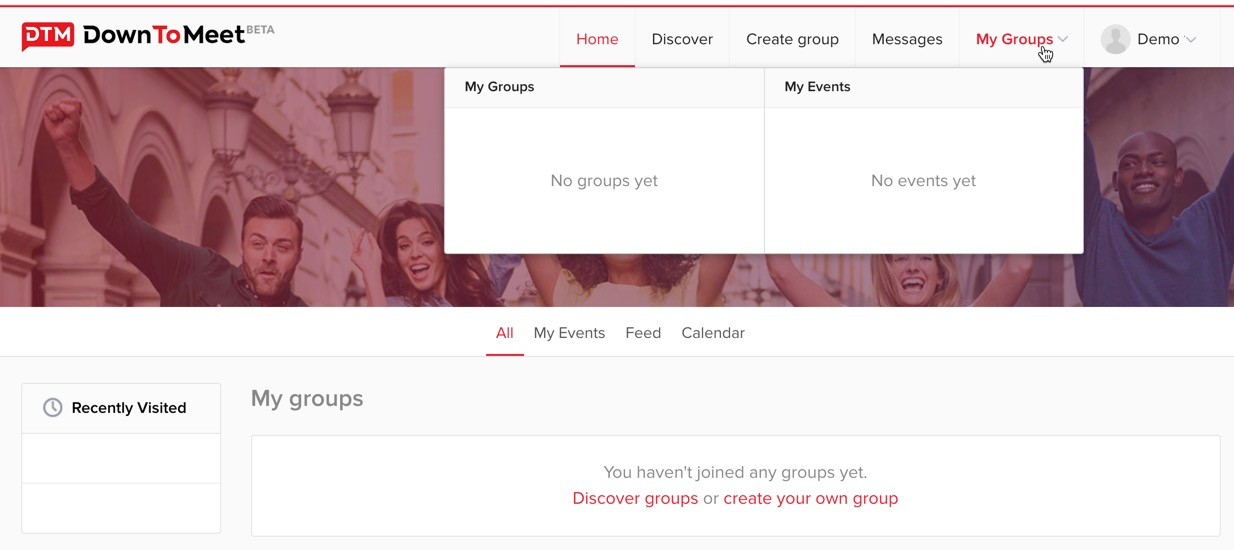
Task: Show the Calendar tab
Action: click(713, 333)
